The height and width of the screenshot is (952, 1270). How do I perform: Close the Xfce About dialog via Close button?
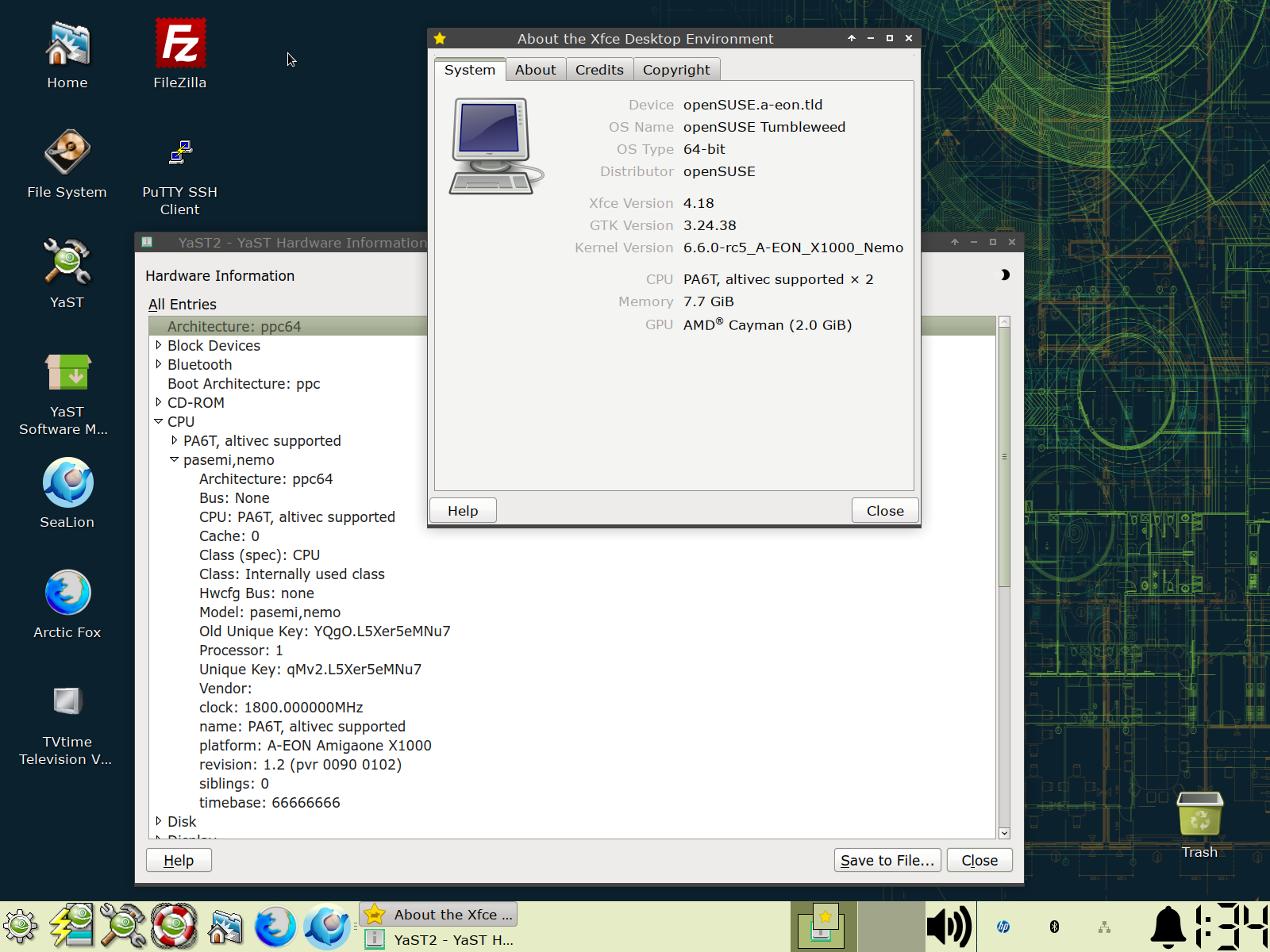[x=885, y=511]
